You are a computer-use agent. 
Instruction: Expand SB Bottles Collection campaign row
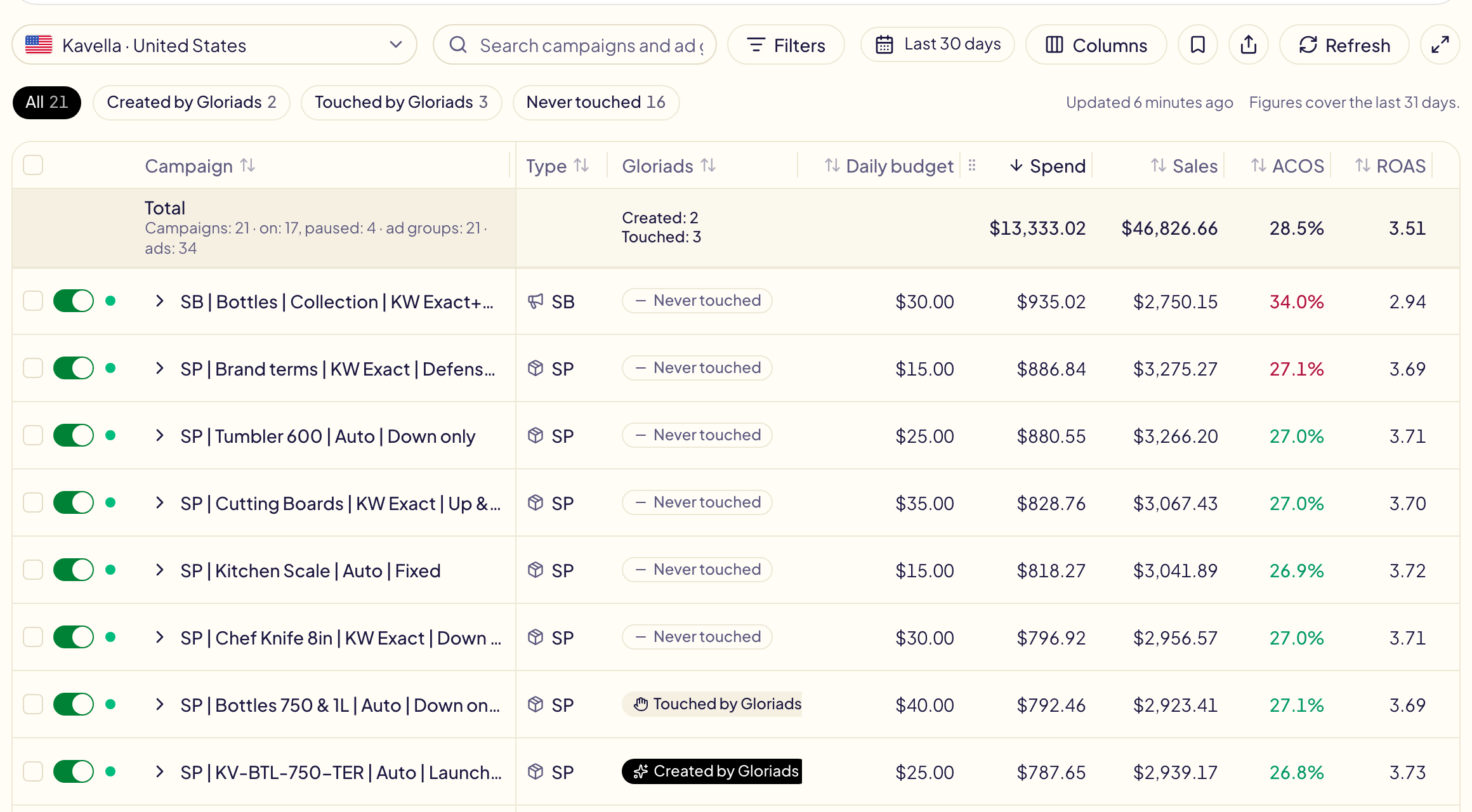tap(160, 301)
